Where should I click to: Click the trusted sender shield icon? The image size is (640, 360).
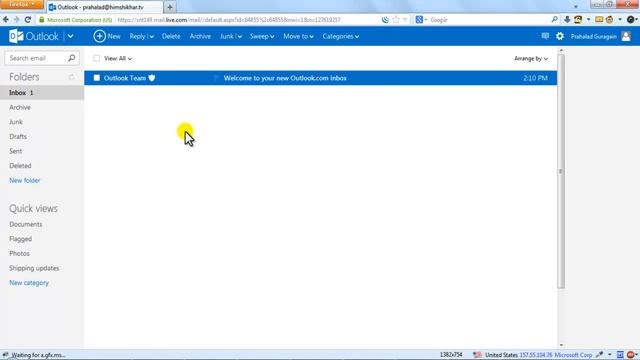152,78
